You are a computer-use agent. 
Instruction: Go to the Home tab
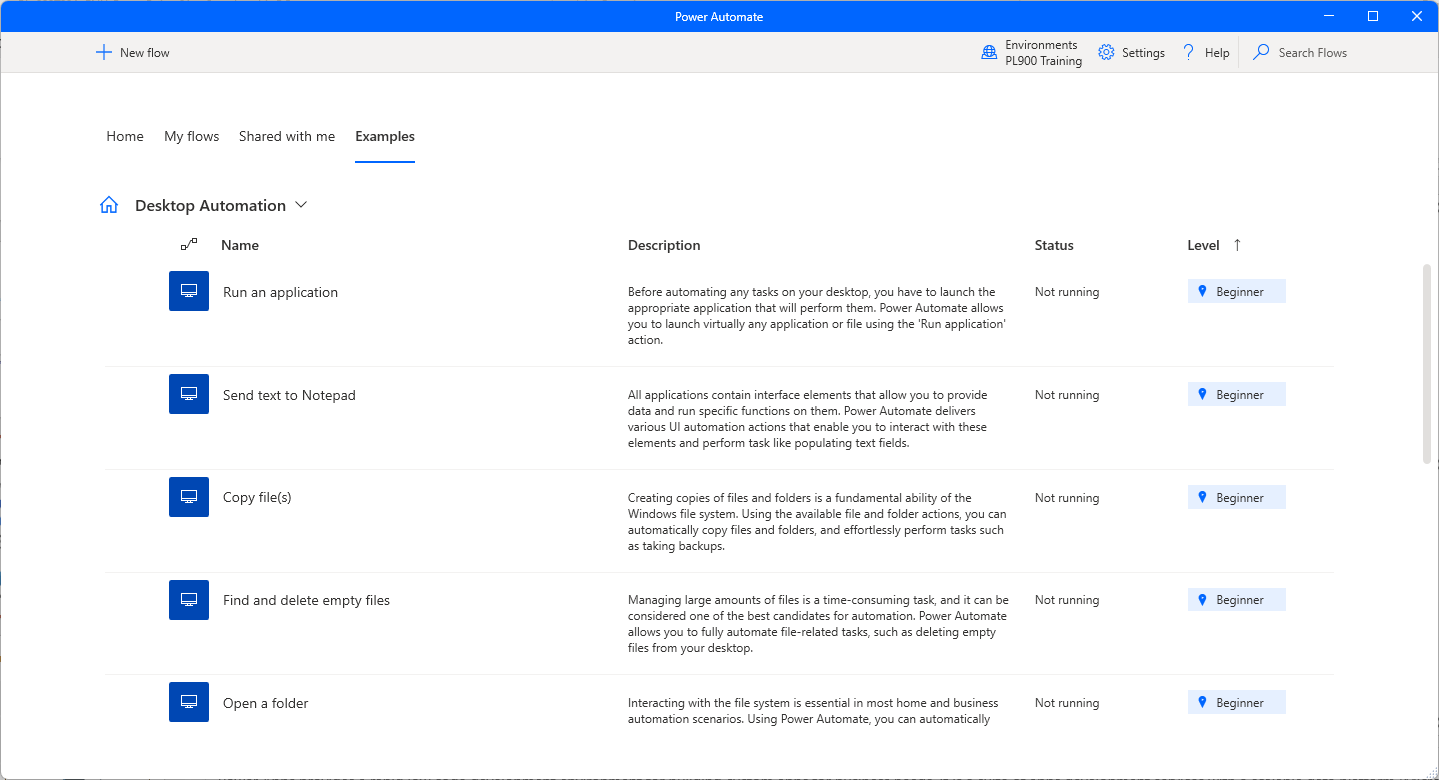(x=125, y=136)
